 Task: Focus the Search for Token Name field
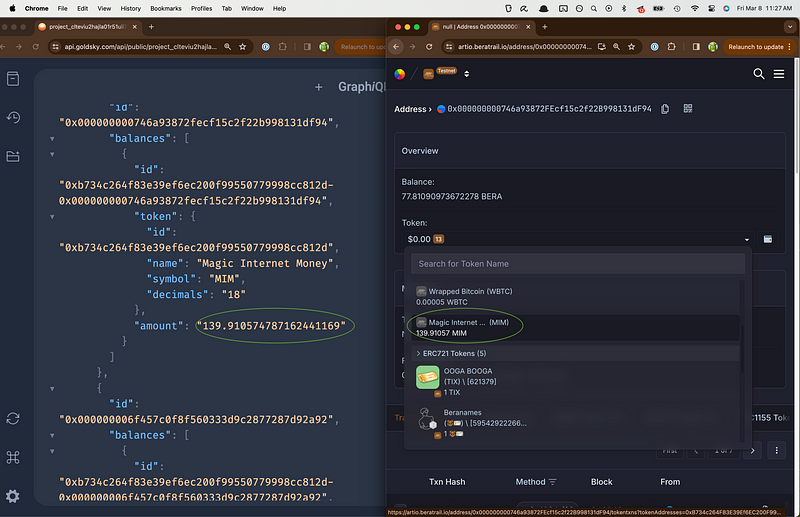coord(578,264)
